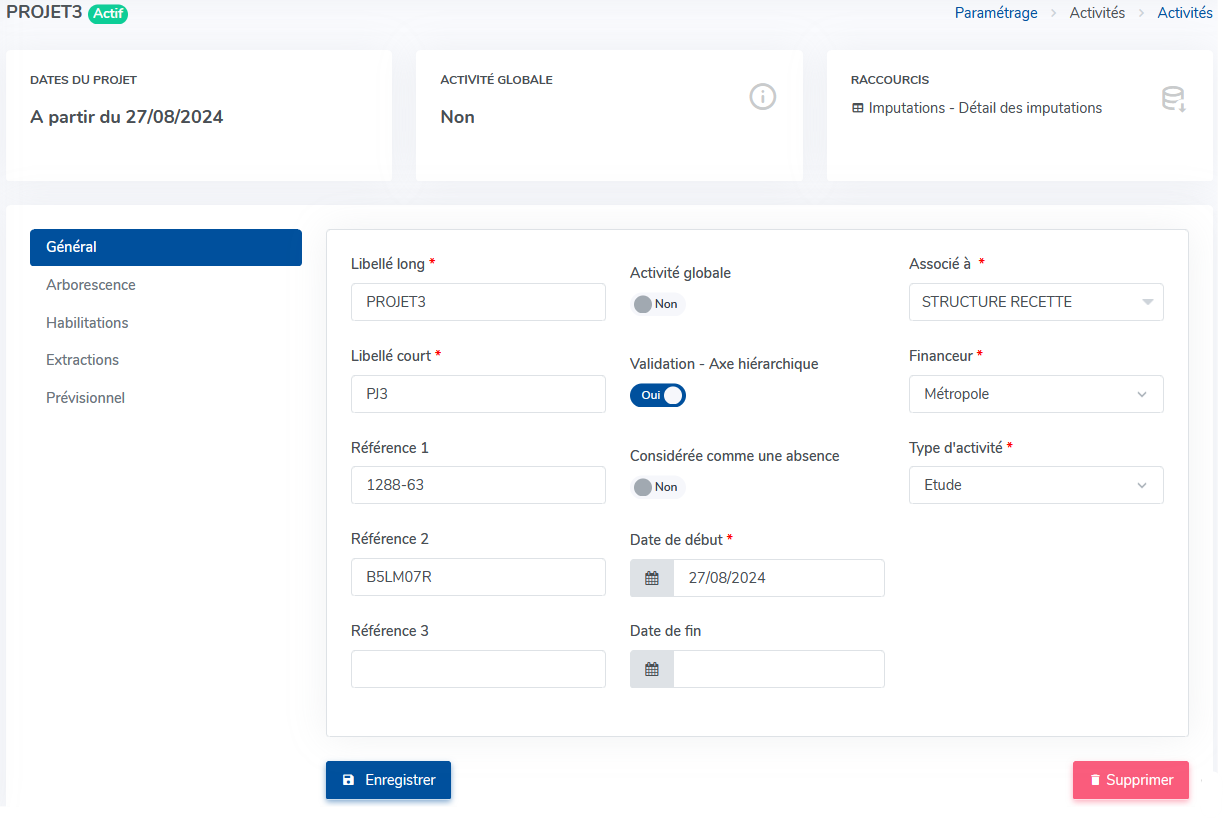Click the Référence 3 input field
Viewport: 1223px width, 818px height.
pyautogui.click(x=478, y=669)
